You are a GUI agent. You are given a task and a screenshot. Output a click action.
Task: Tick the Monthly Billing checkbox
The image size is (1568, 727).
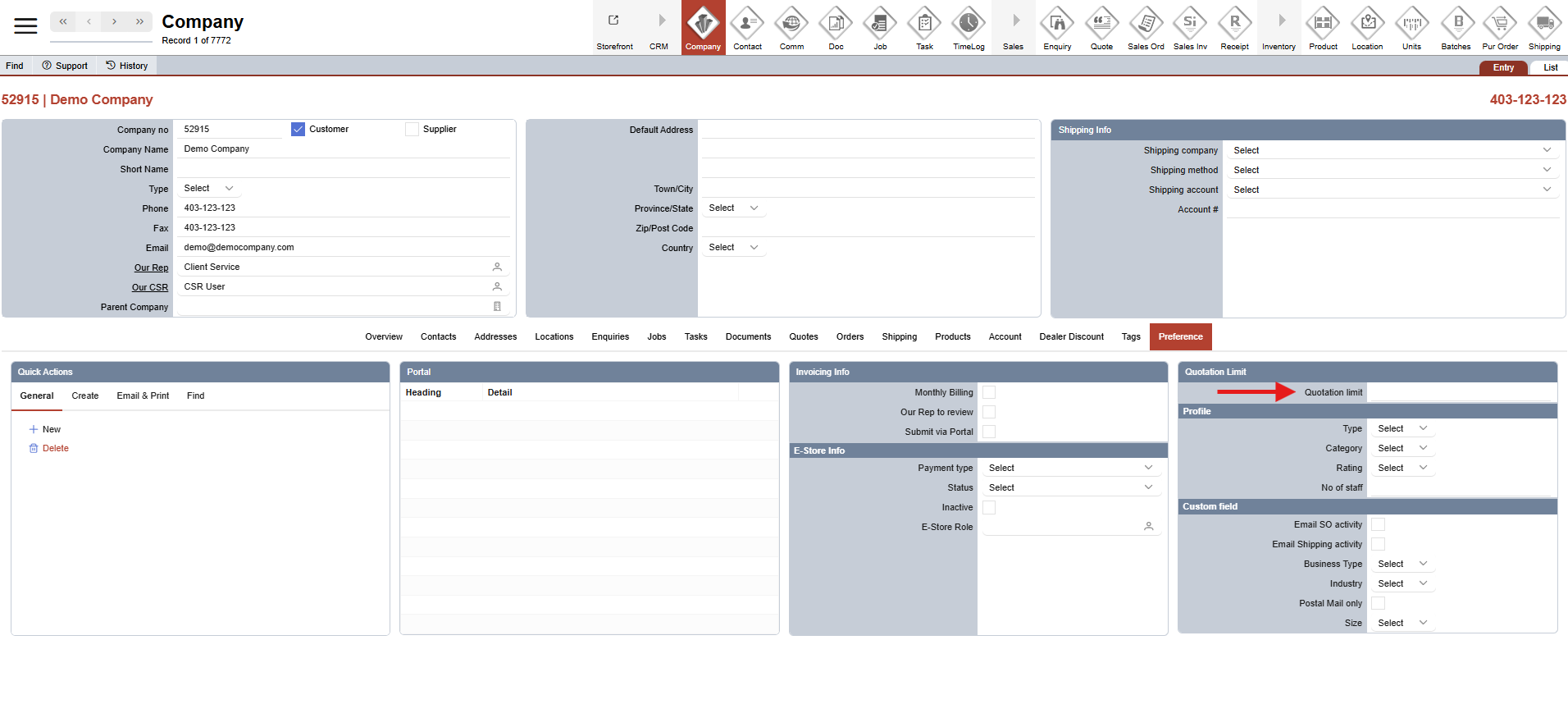point(989,393)
